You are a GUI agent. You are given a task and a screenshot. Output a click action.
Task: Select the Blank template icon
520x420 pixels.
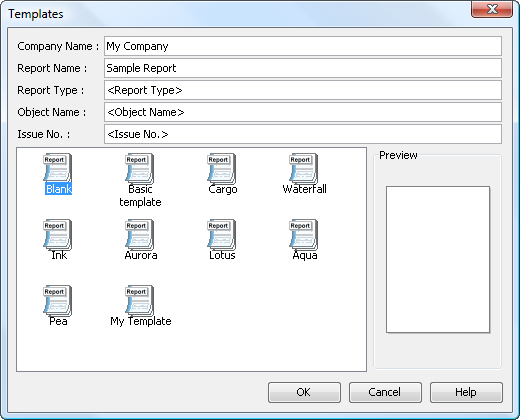pos(57,168)
